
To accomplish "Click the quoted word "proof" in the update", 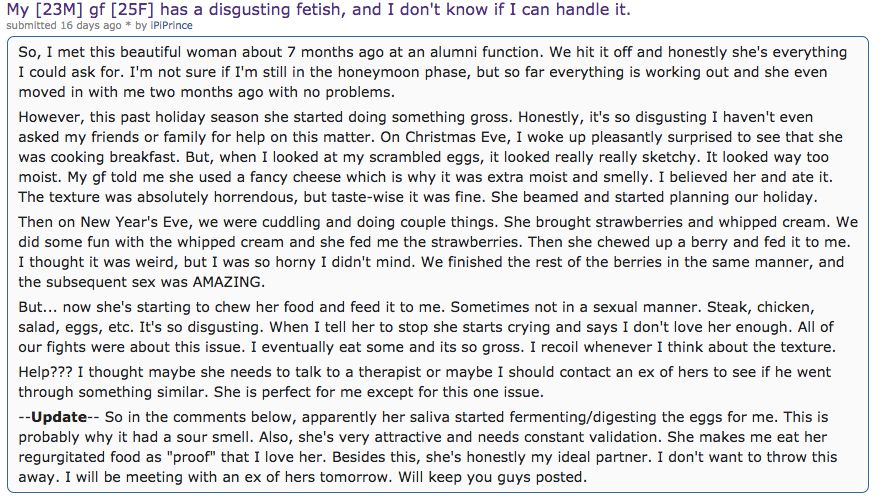I will click(x=191, y=456).
